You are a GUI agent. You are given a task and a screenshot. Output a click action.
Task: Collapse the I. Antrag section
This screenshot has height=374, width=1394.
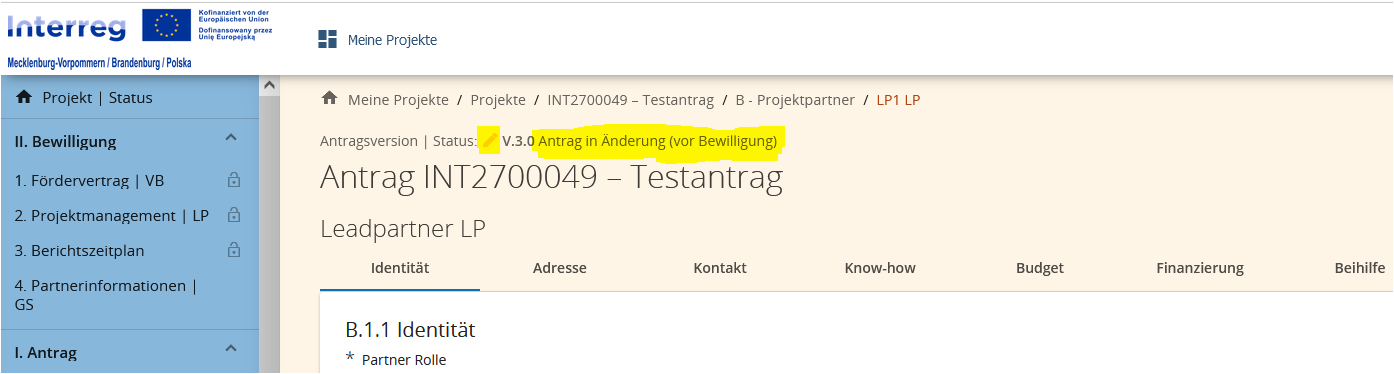pyautogui.click(x=230, y=349)
